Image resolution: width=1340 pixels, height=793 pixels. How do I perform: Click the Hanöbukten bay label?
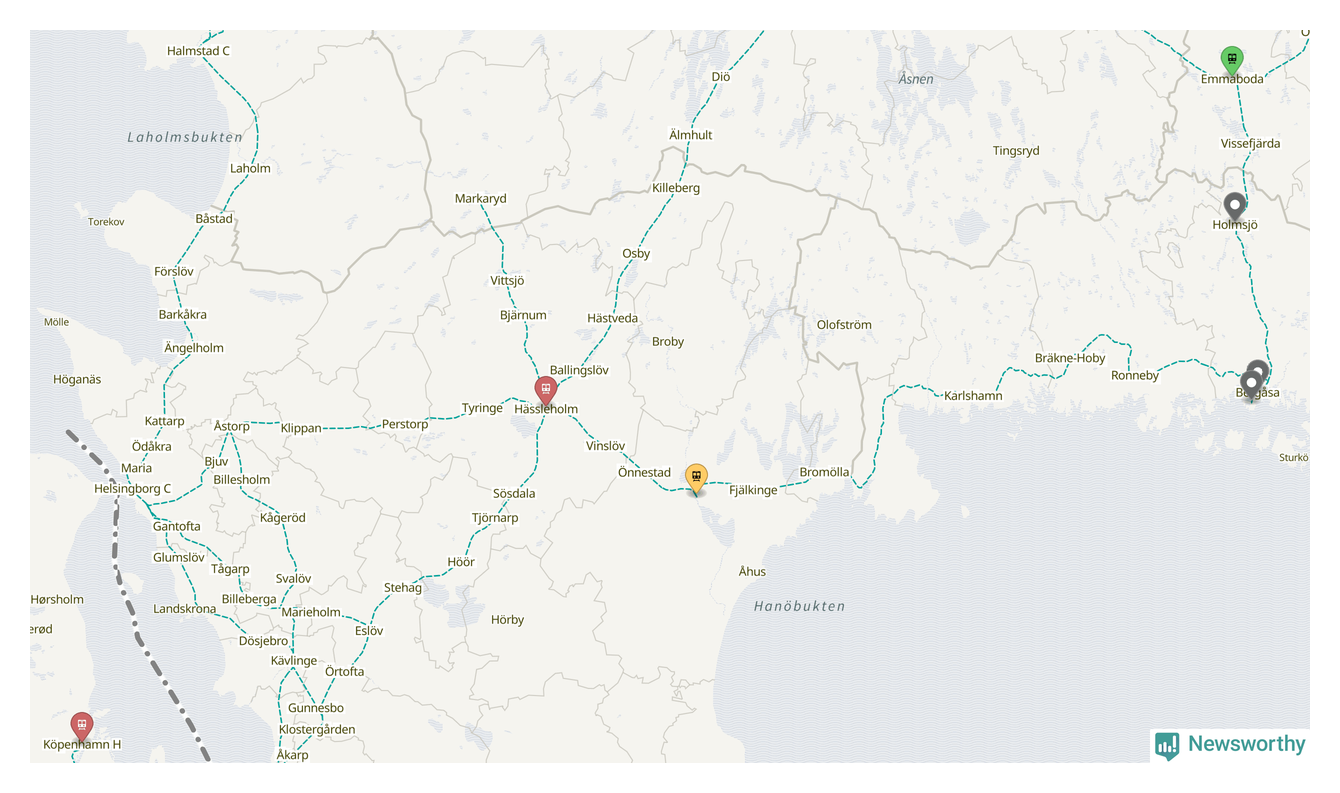coord(799,606)
